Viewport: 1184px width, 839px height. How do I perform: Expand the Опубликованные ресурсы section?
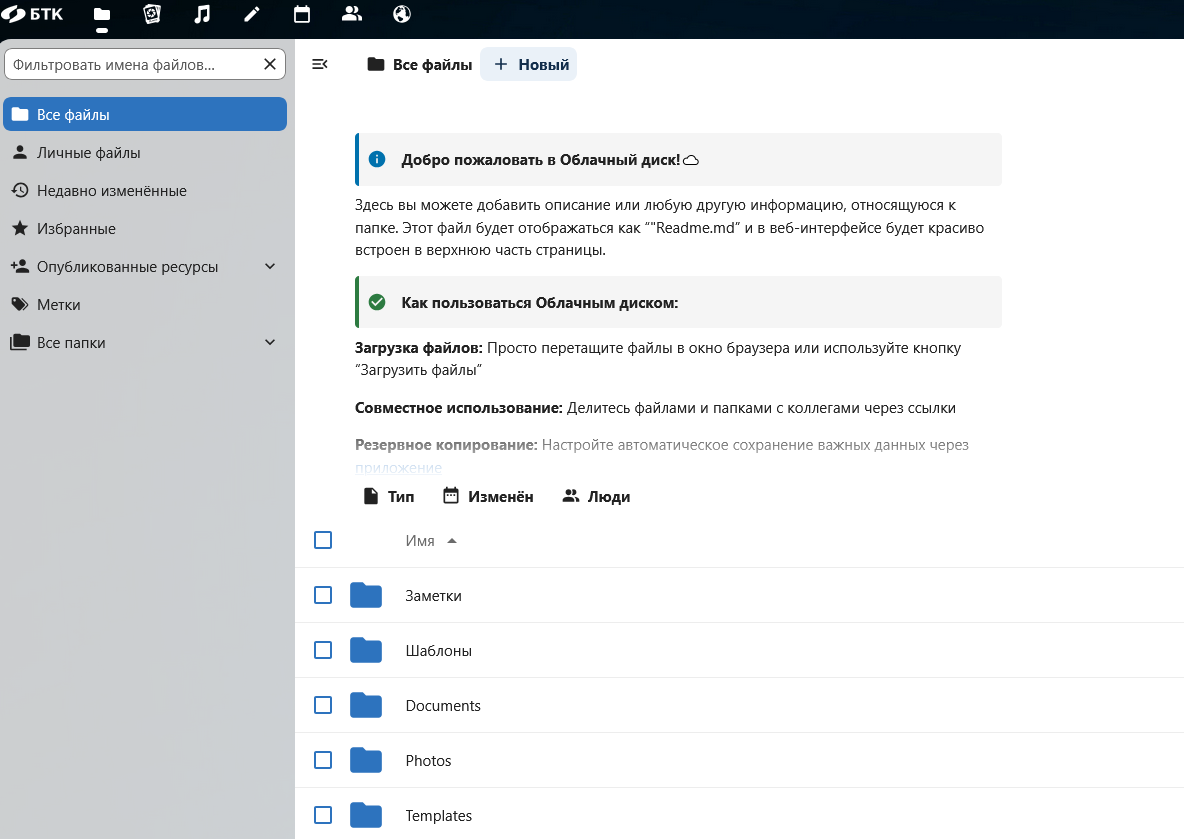coord(269,267)
